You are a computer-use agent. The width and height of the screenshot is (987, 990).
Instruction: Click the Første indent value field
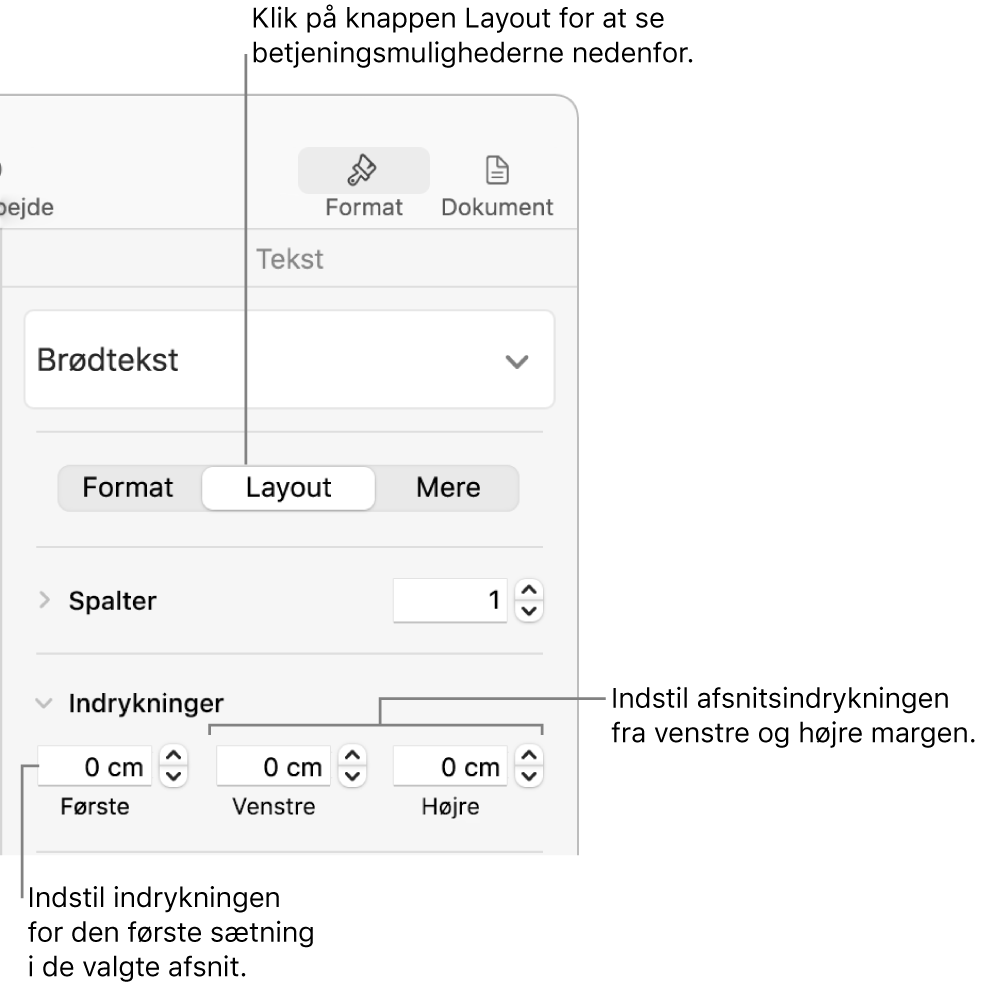coord(95,766)
